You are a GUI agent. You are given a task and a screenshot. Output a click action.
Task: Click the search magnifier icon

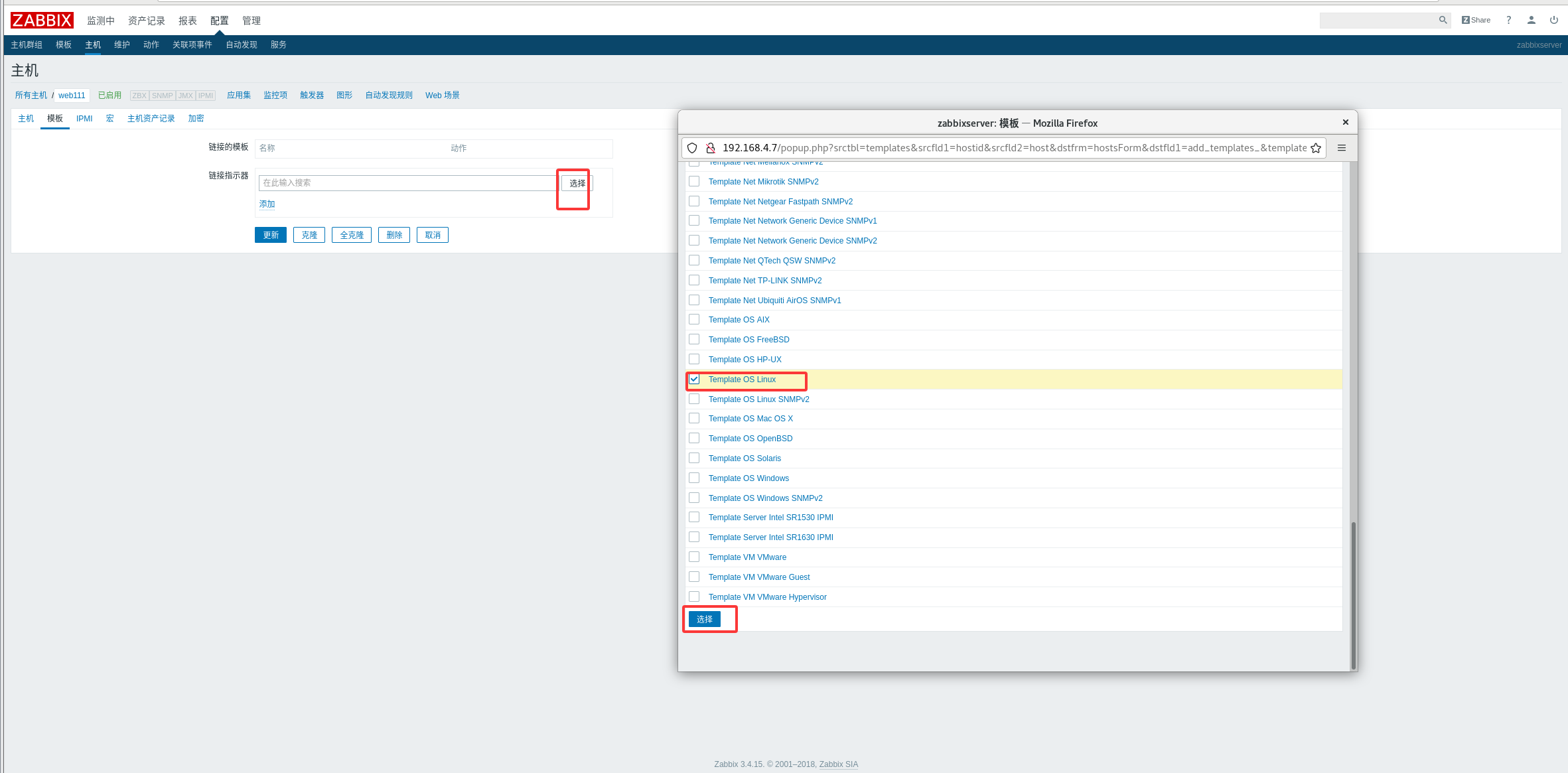coord(1443,20)
